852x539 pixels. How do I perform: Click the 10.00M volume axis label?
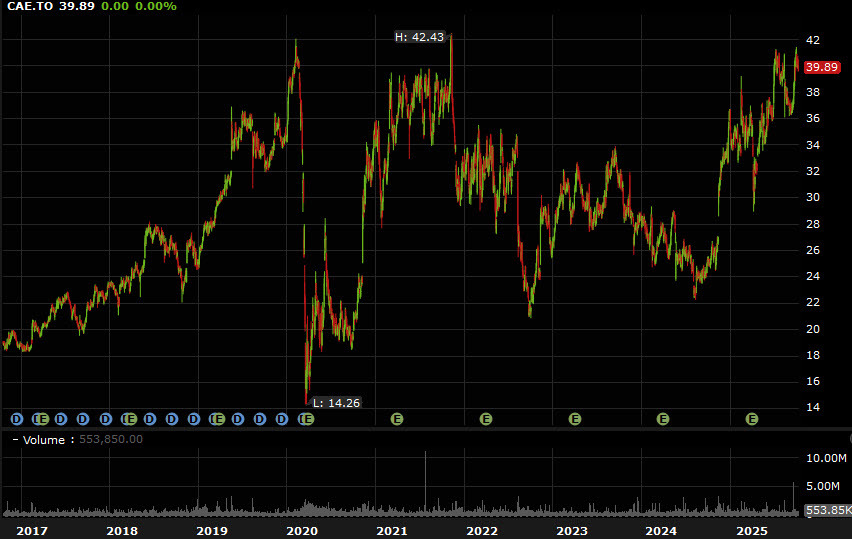pos(826,458)
